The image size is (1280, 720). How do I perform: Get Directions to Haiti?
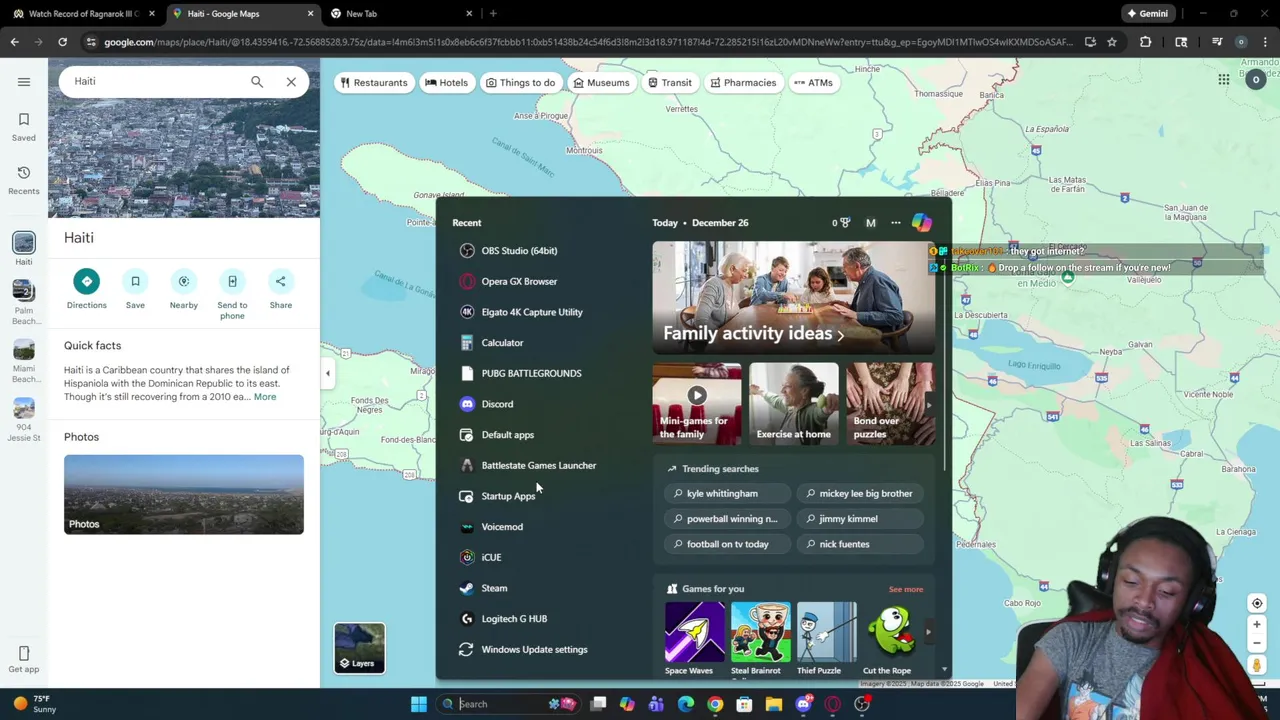click(86, 289)
